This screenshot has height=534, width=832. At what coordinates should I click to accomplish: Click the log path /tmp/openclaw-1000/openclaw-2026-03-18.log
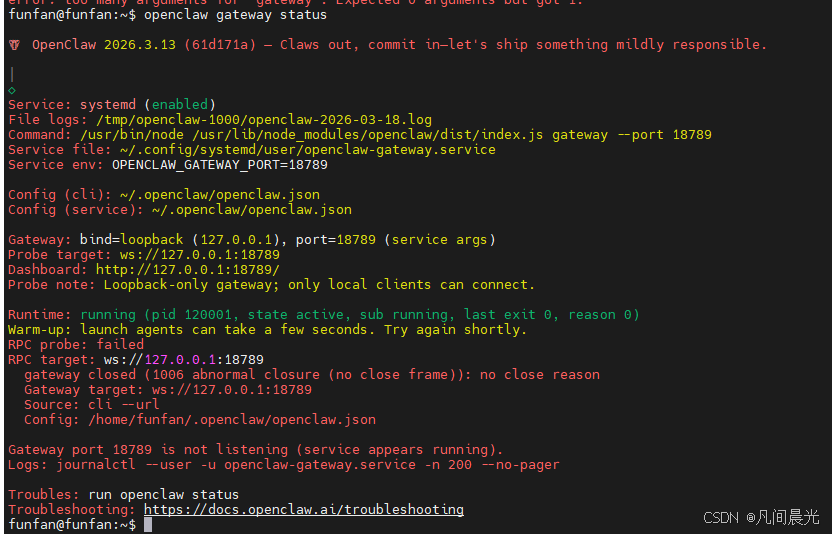[x=264, y=120]
